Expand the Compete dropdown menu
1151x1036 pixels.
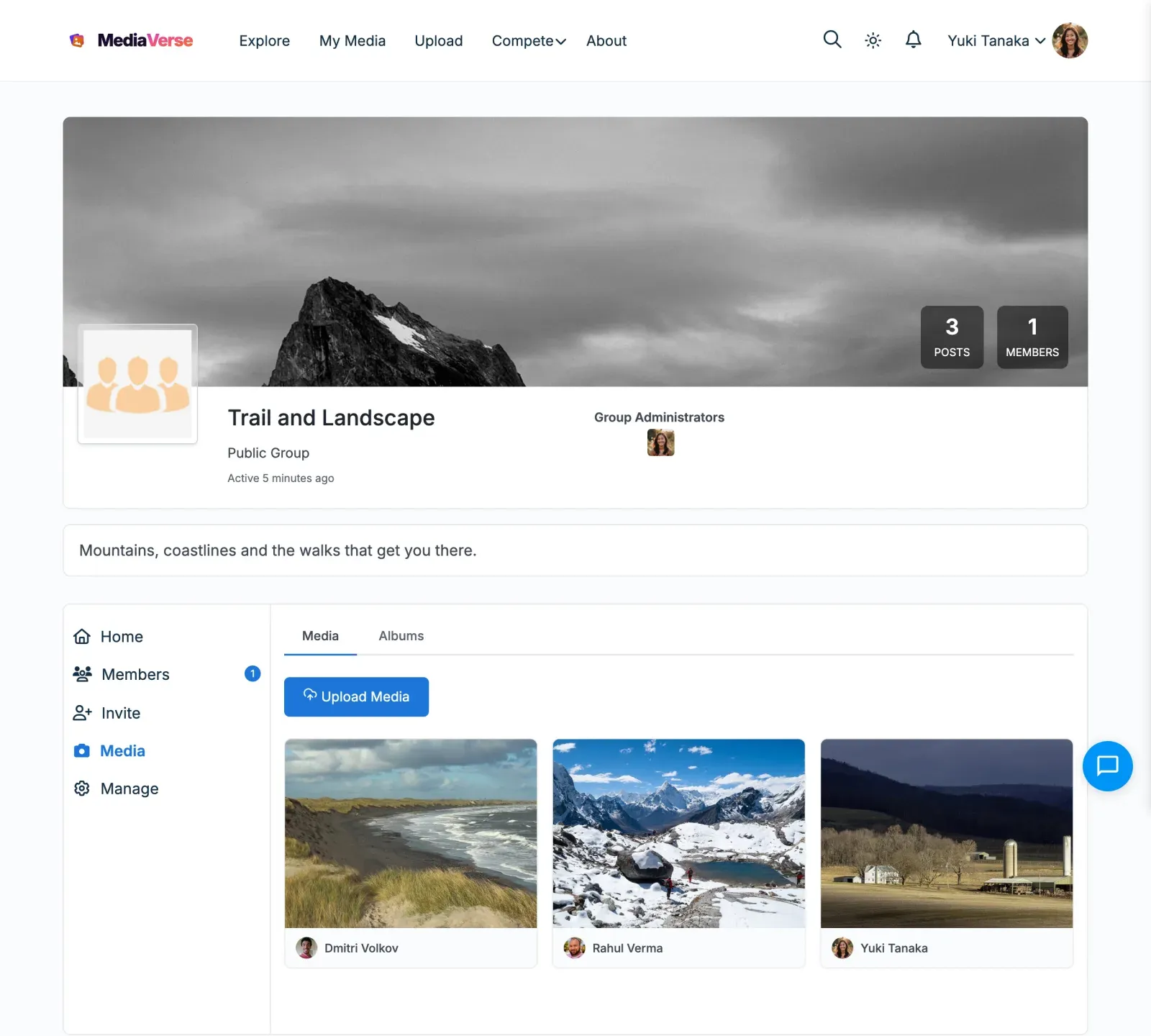pos(529,41)
